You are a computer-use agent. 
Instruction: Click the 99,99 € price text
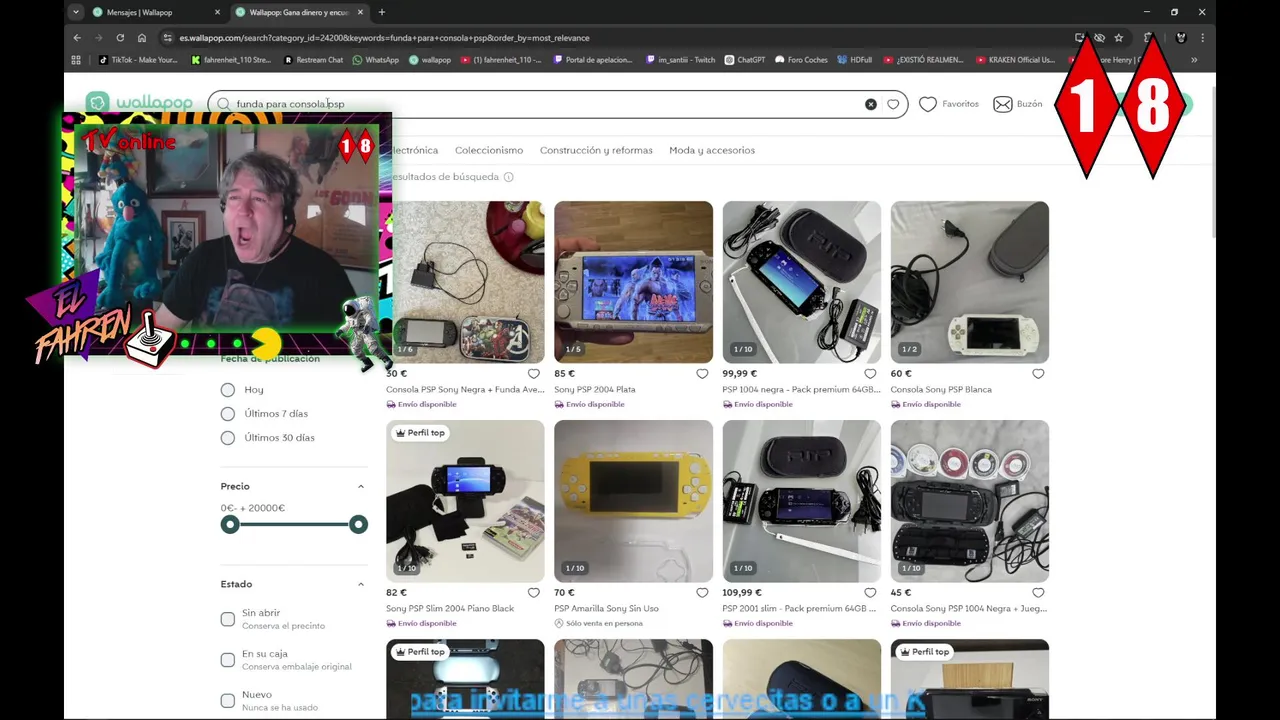point(742,374)
